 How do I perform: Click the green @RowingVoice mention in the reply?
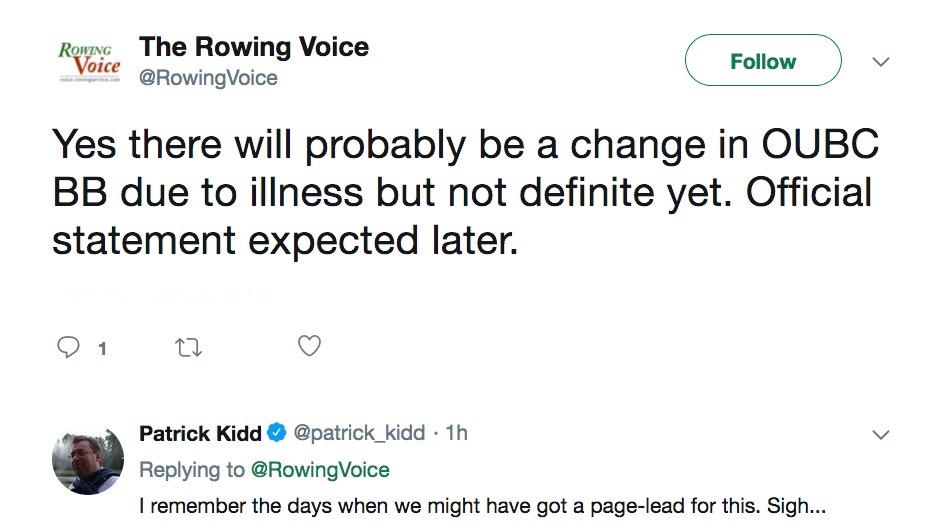[x=319, y=469]
